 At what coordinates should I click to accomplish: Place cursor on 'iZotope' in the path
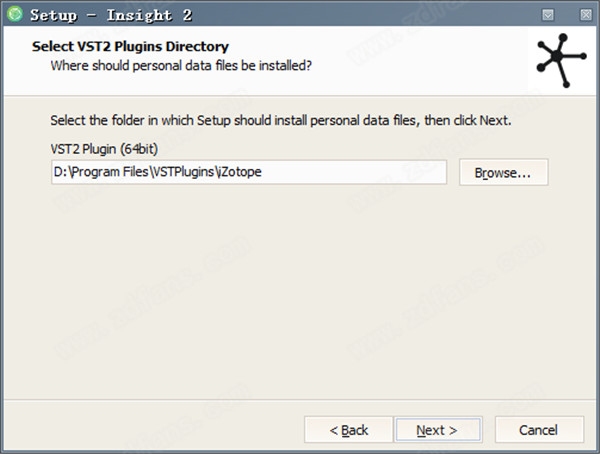click(239, 171)
